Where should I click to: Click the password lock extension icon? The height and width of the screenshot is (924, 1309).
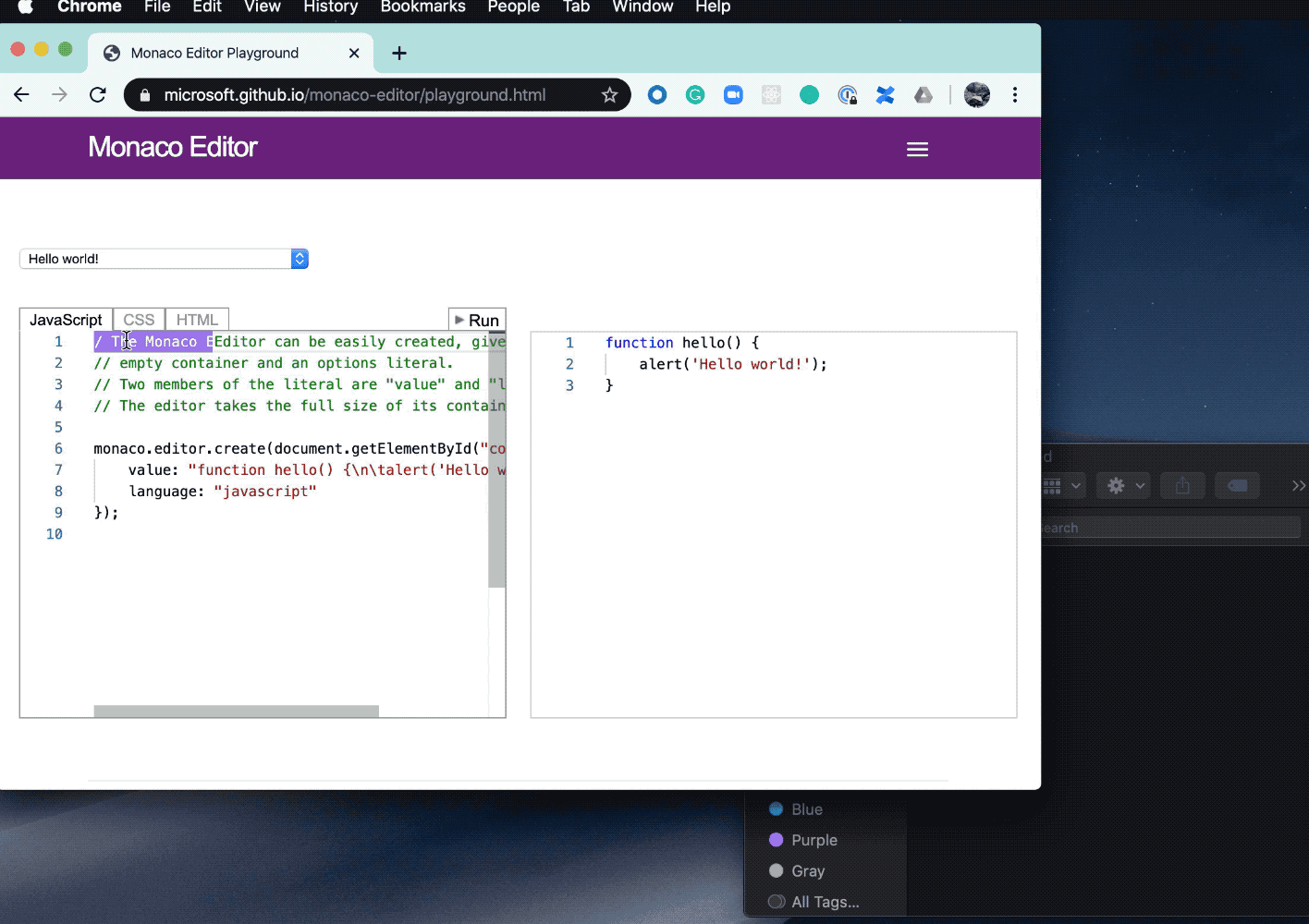[847, 94]
